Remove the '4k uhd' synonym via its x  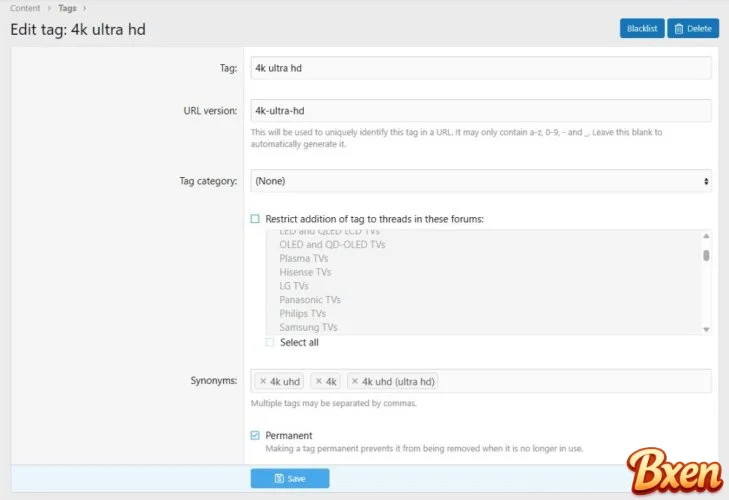[263, 381]
